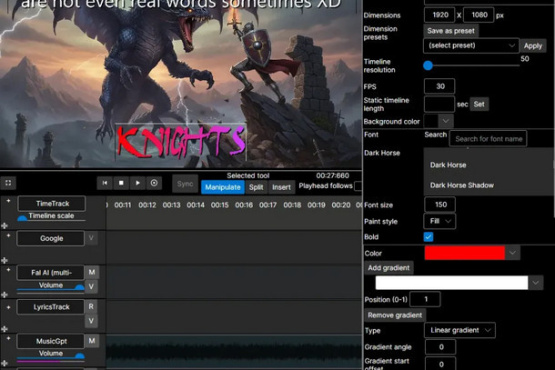Click the Save as preset button
This screenshot has height=370, width=555.
coord(451,31)
